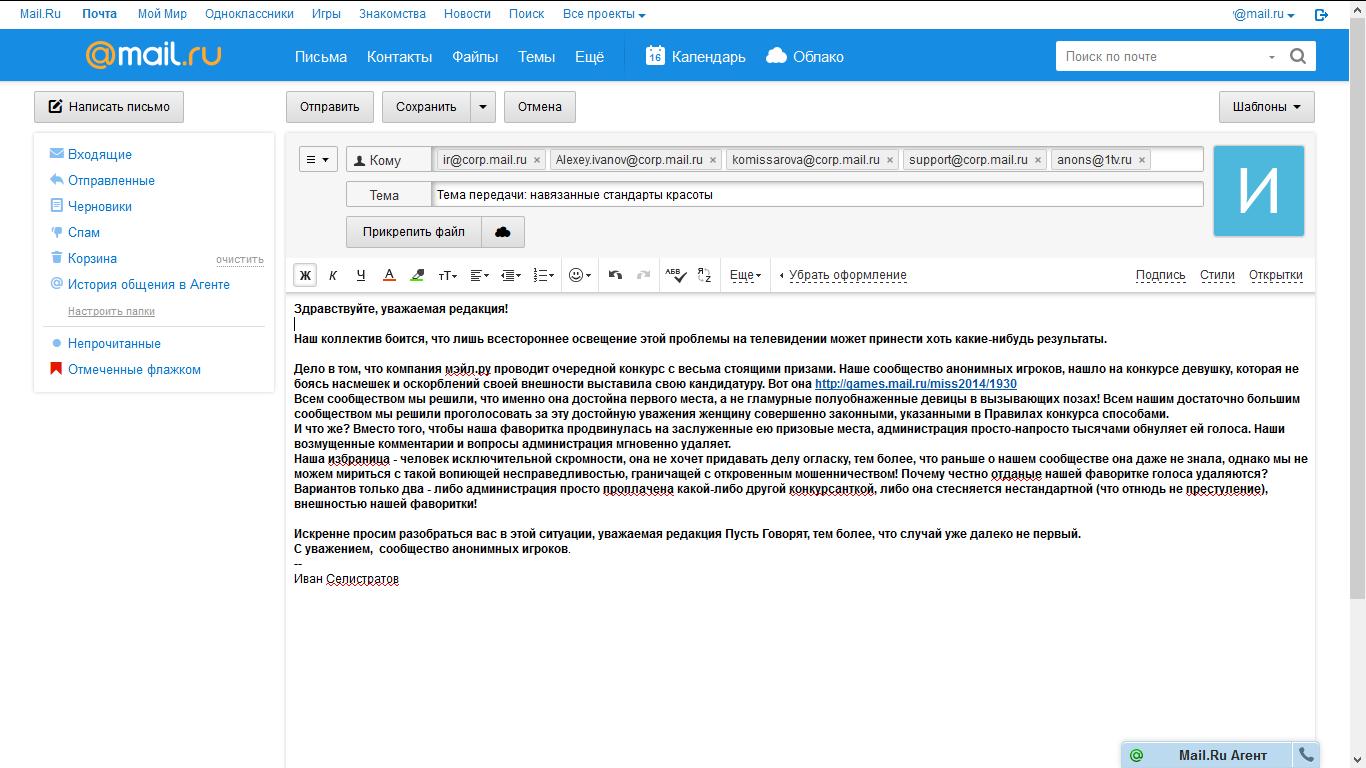Redo the last edit

click(643, 275)
